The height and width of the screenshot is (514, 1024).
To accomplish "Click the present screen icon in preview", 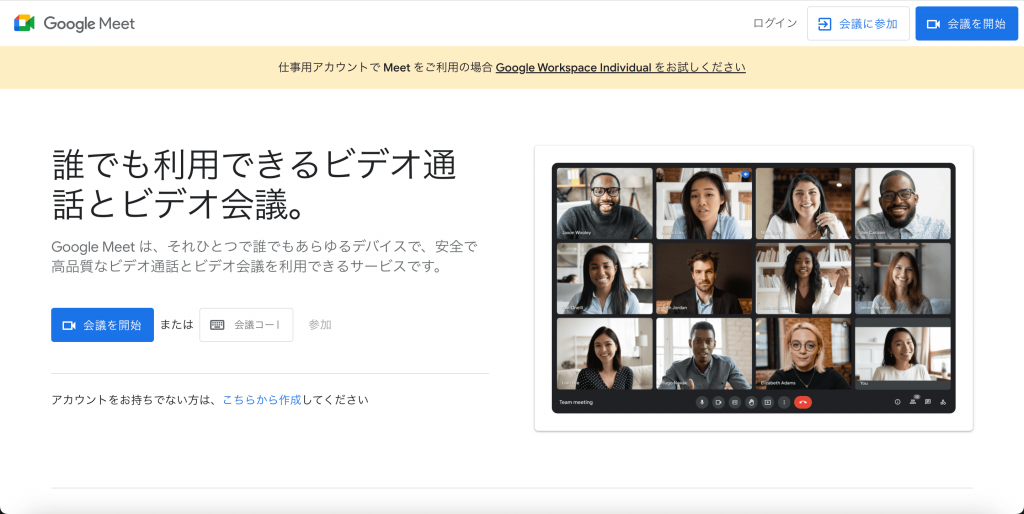I will pyautogui.click(x=767, y=402).
